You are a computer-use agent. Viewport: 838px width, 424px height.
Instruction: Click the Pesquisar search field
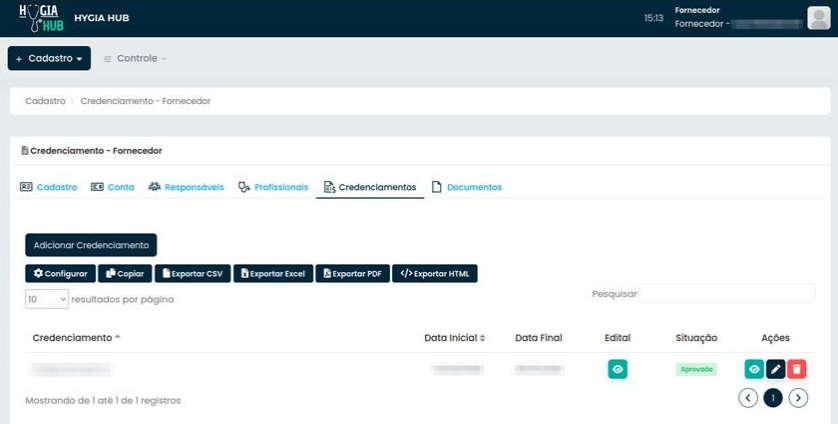click(x=727, y=294)
